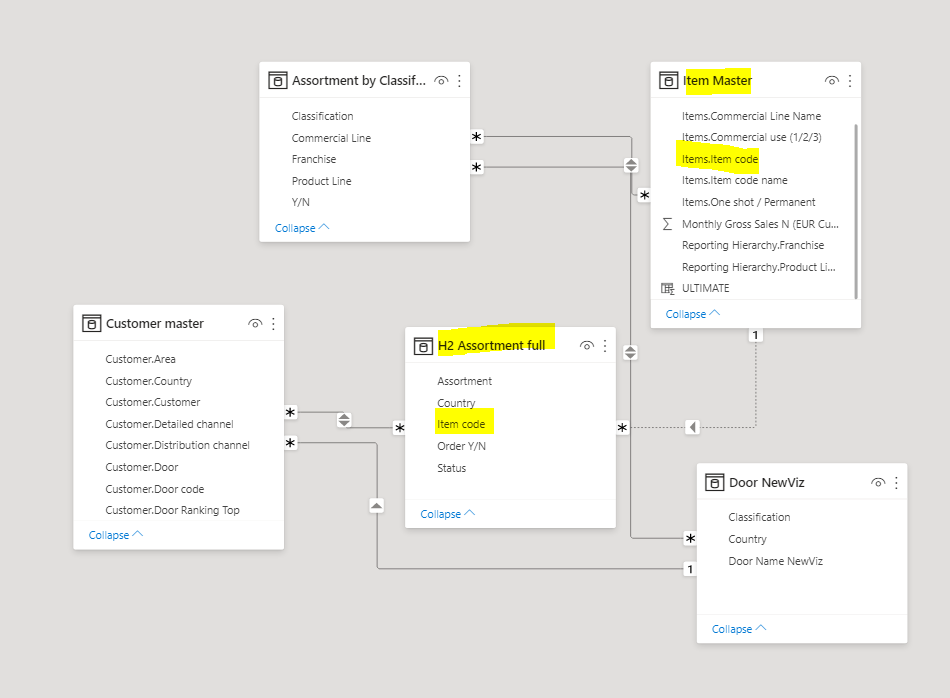This screenshot has width=950, height=698.
Task: Toggle visibility of Customer master table
Action: click(255, 324)
